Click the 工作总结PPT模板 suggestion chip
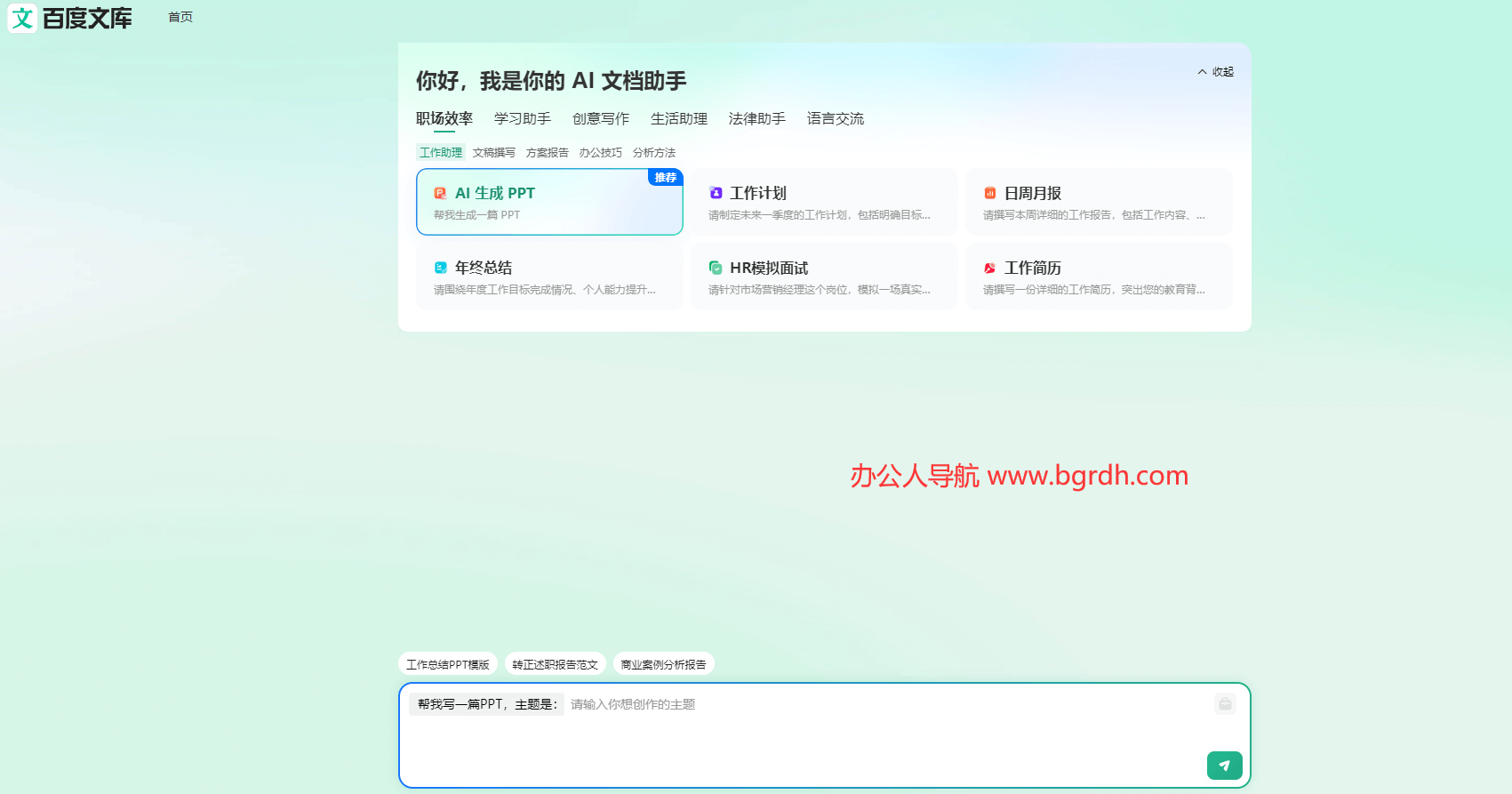The image size is (1512, 794). (x=448, y=664)
